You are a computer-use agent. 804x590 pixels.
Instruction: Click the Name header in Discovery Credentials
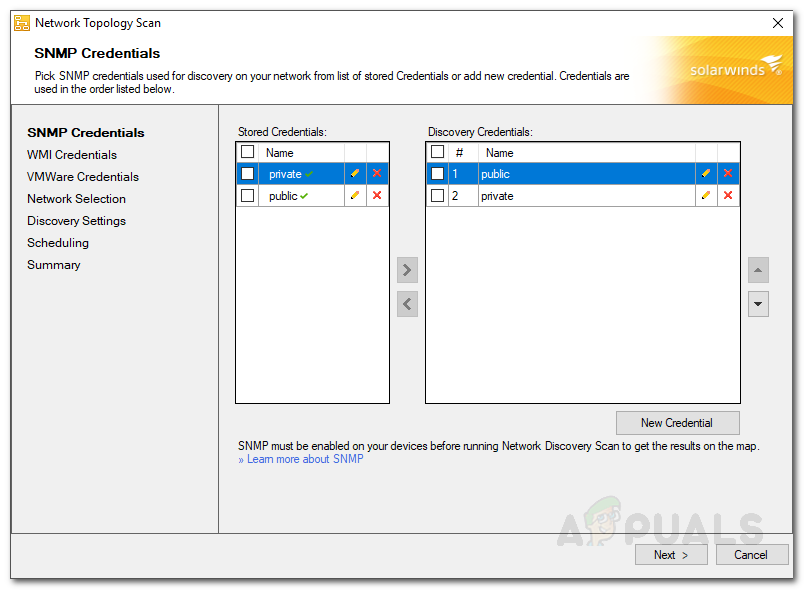point(499,153)
